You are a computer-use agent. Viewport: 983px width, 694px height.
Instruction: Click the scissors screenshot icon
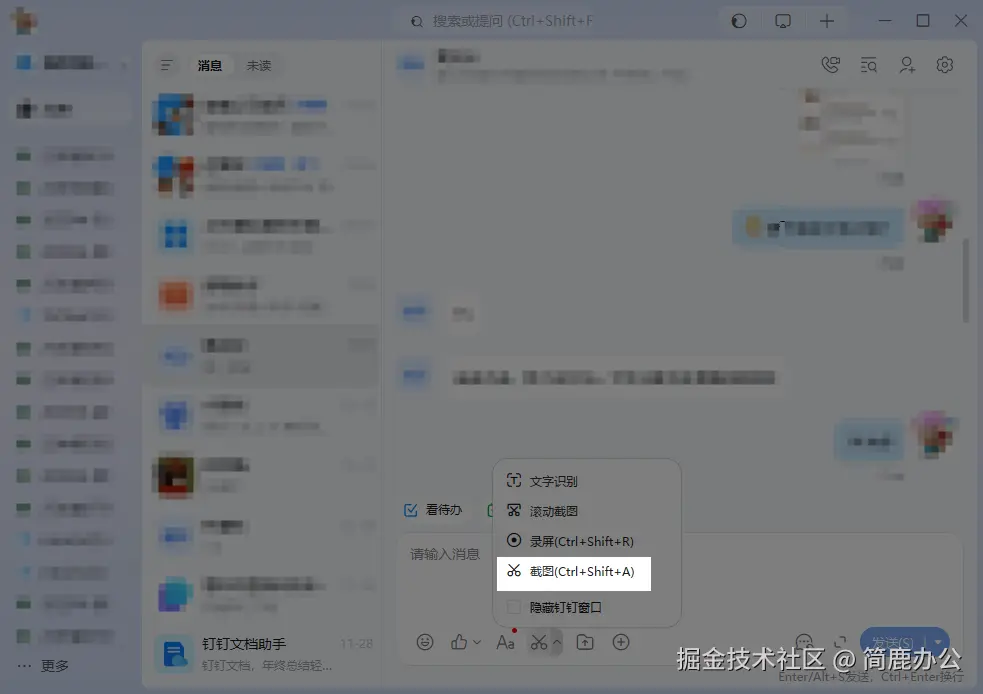pyautogui.click(x=539, y=642)
